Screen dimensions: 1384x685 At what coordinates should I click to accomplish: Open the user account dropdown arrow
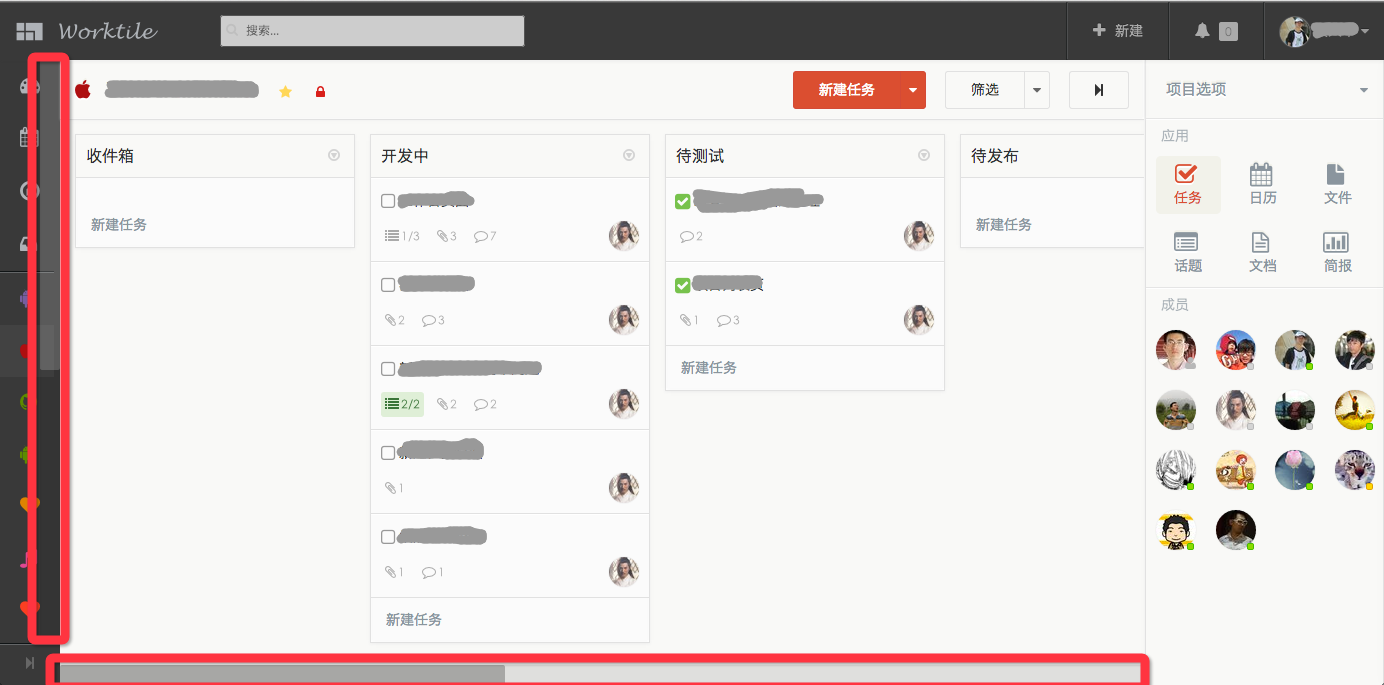click(1365, 32)
